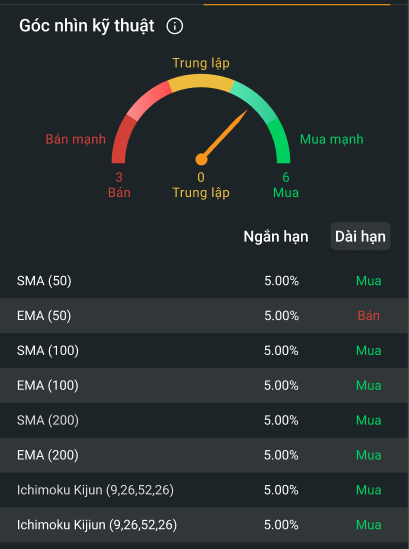Click the Mua mạnh gauge label

(332, 139)
